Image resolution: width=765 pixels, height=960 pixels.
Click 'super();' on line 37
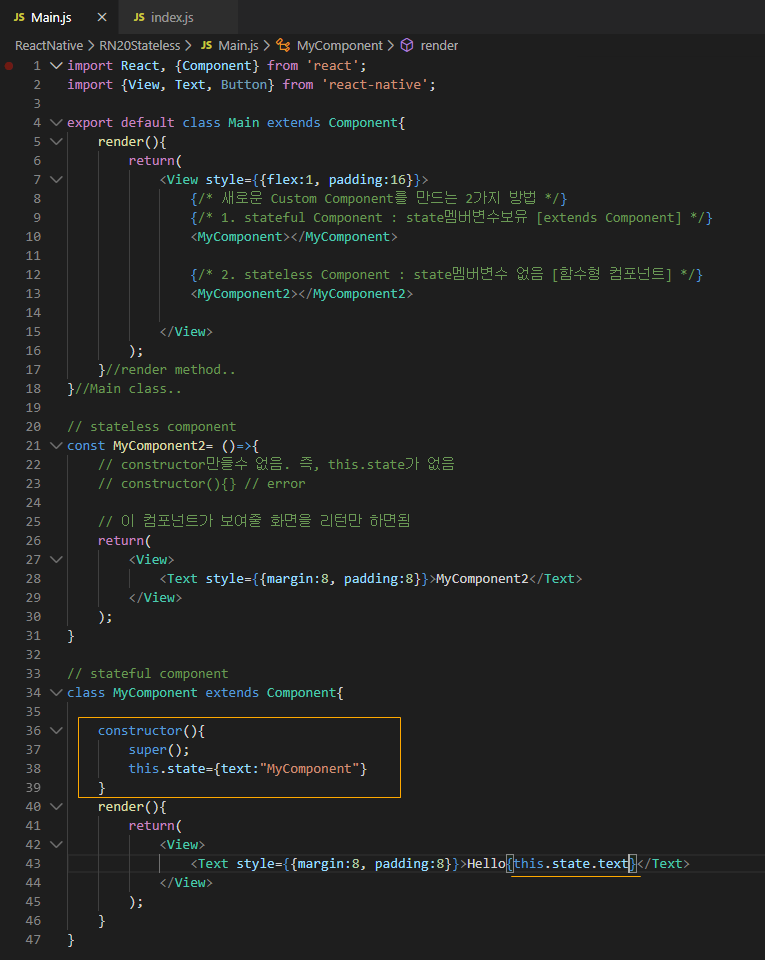coord(159,749)
